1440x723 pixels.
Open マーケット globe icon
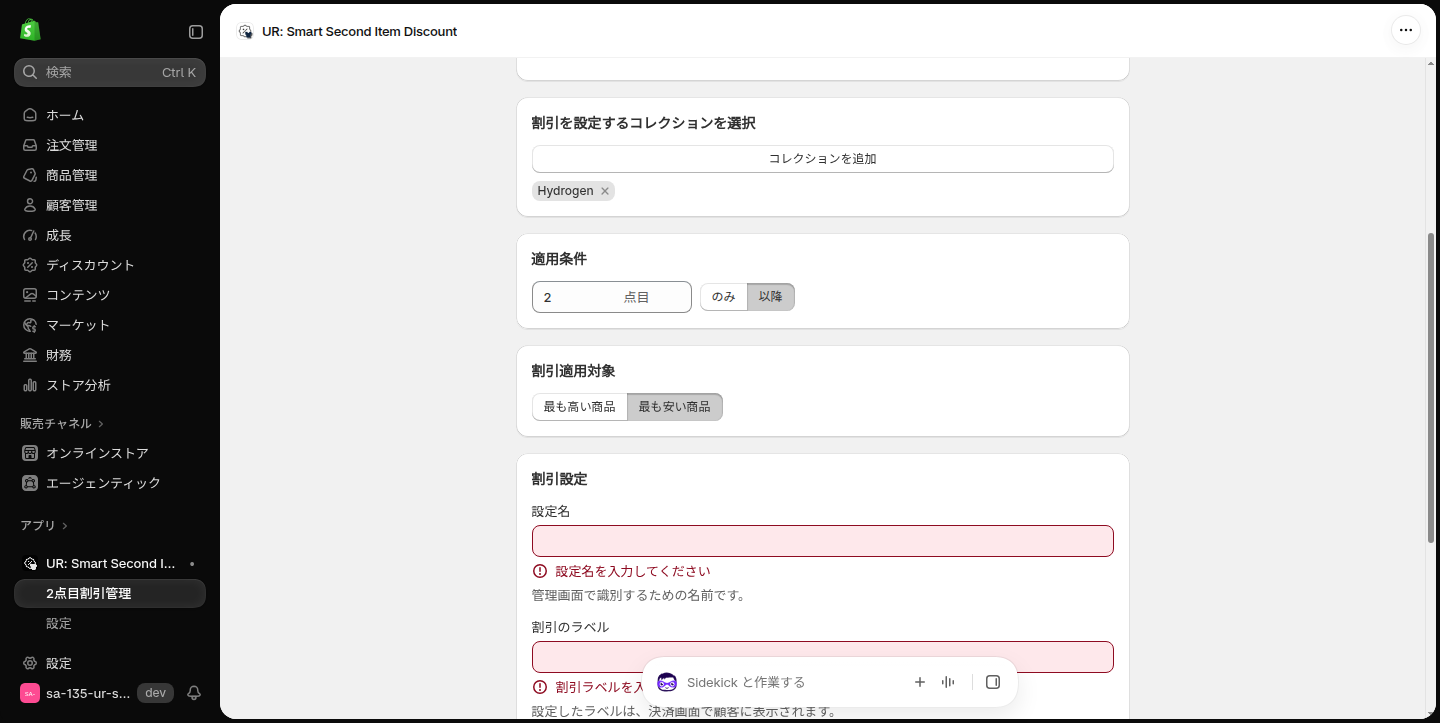tap(30, 325)
